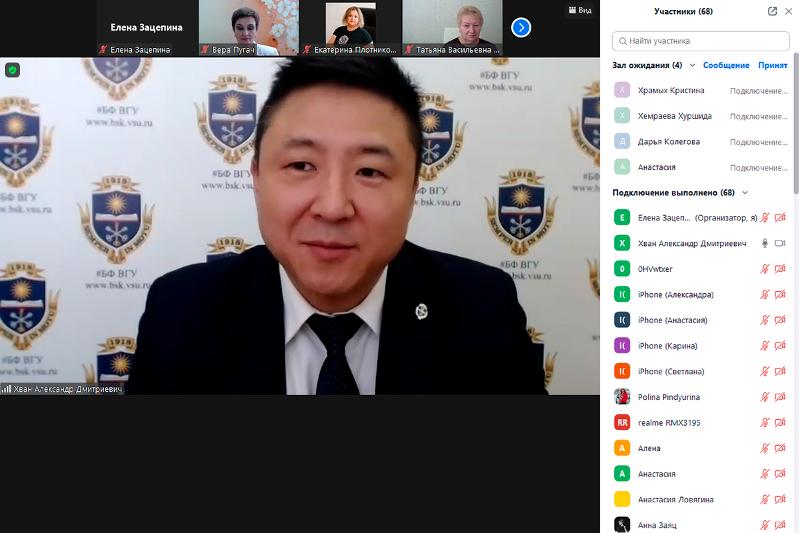This screenshot has width=800, height=533.
Task: Click the green encryption shield icon
Action: [x=12, y=70]
